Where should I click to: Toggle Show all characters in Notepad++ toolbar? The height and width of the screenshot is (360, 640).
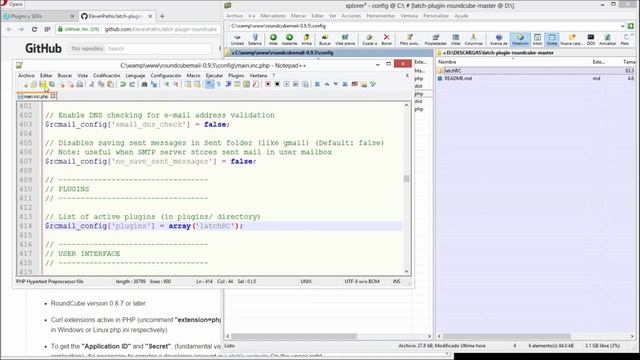[219, 84]
